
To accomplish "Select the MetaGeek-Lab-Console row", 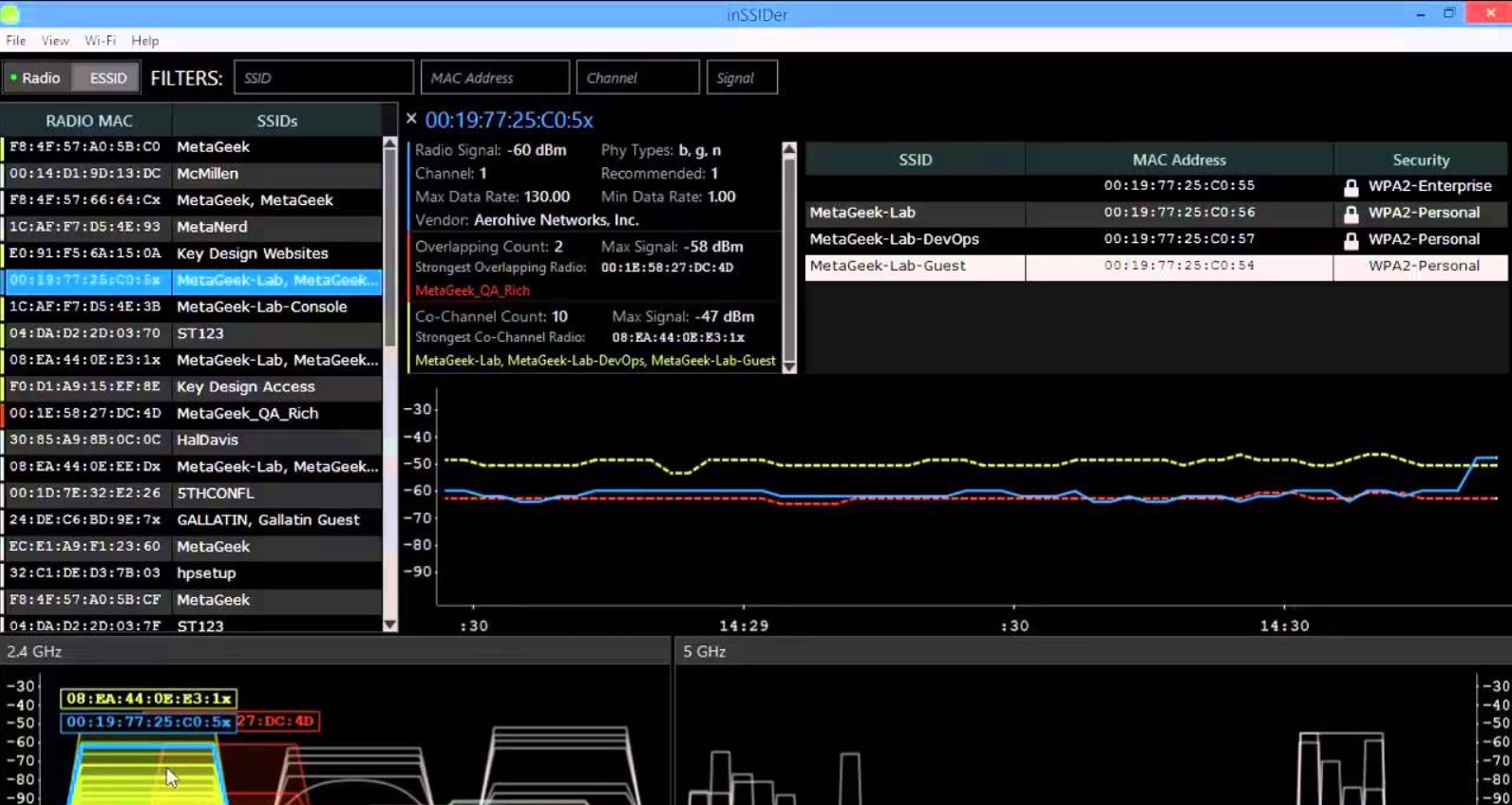I will coord(193,307).
